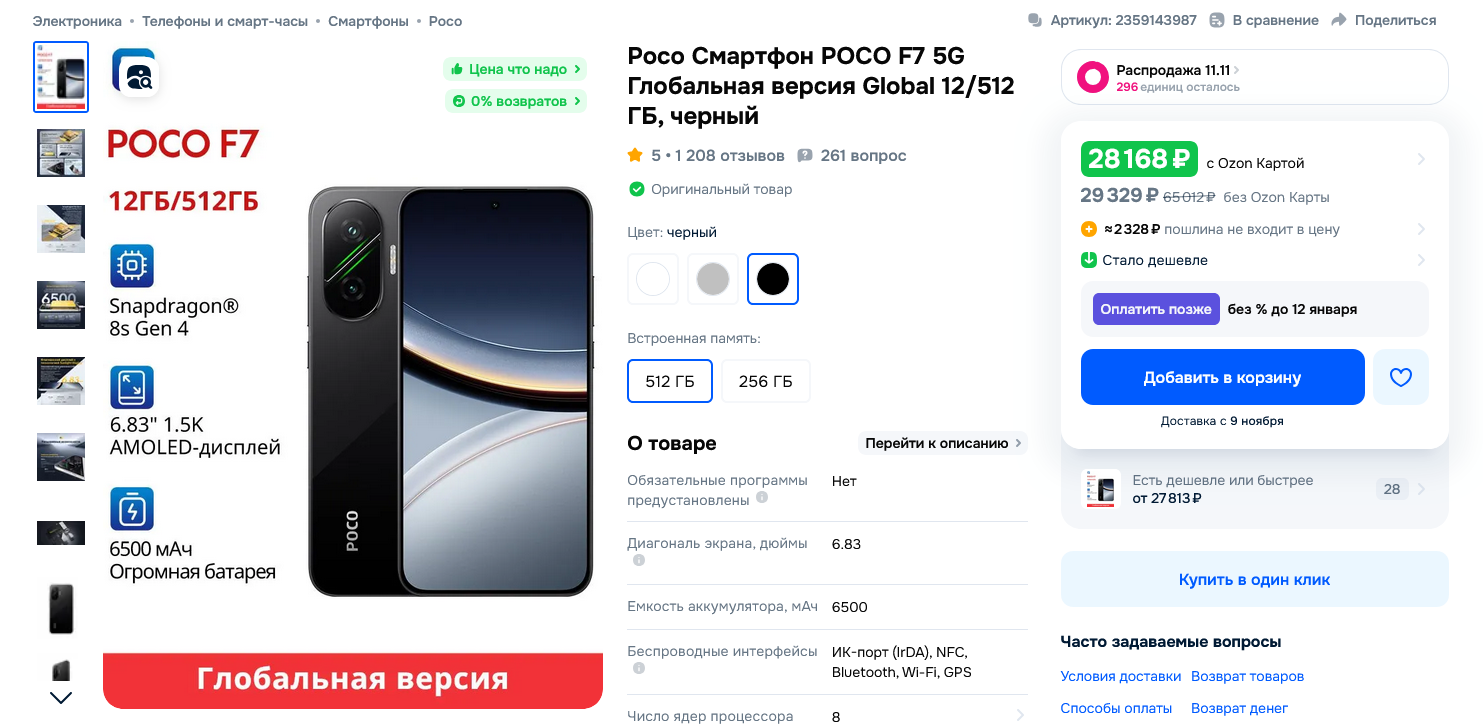Open image search icon on product photo
The height and width of the screenshot is (725, 1483).
tap(134, 72)
